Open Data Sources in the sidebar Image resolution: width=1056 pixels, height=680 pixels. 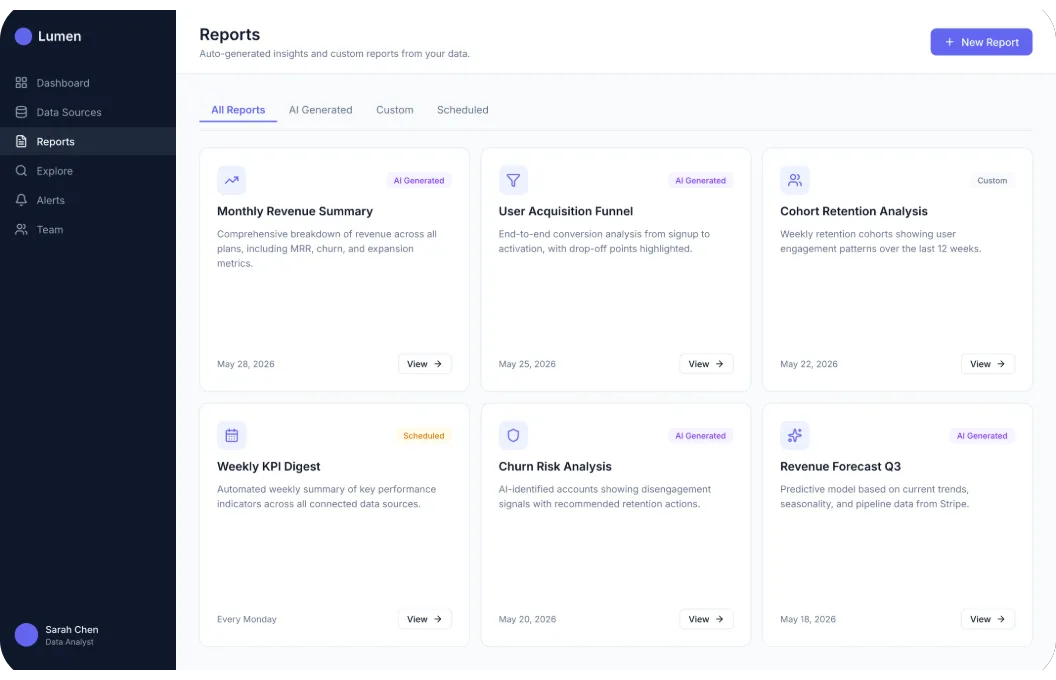click(88, 112)
